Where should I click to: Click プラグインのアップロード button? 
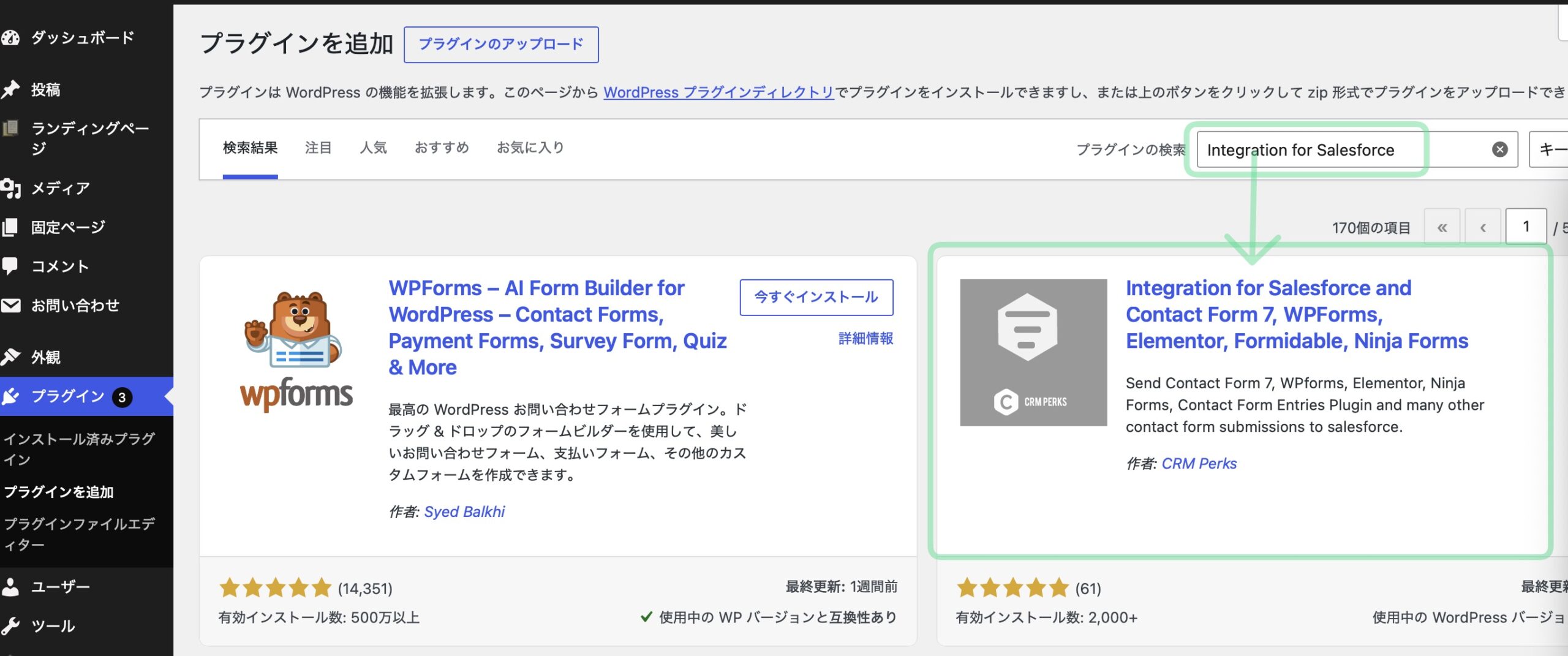(x=501, y=44)
